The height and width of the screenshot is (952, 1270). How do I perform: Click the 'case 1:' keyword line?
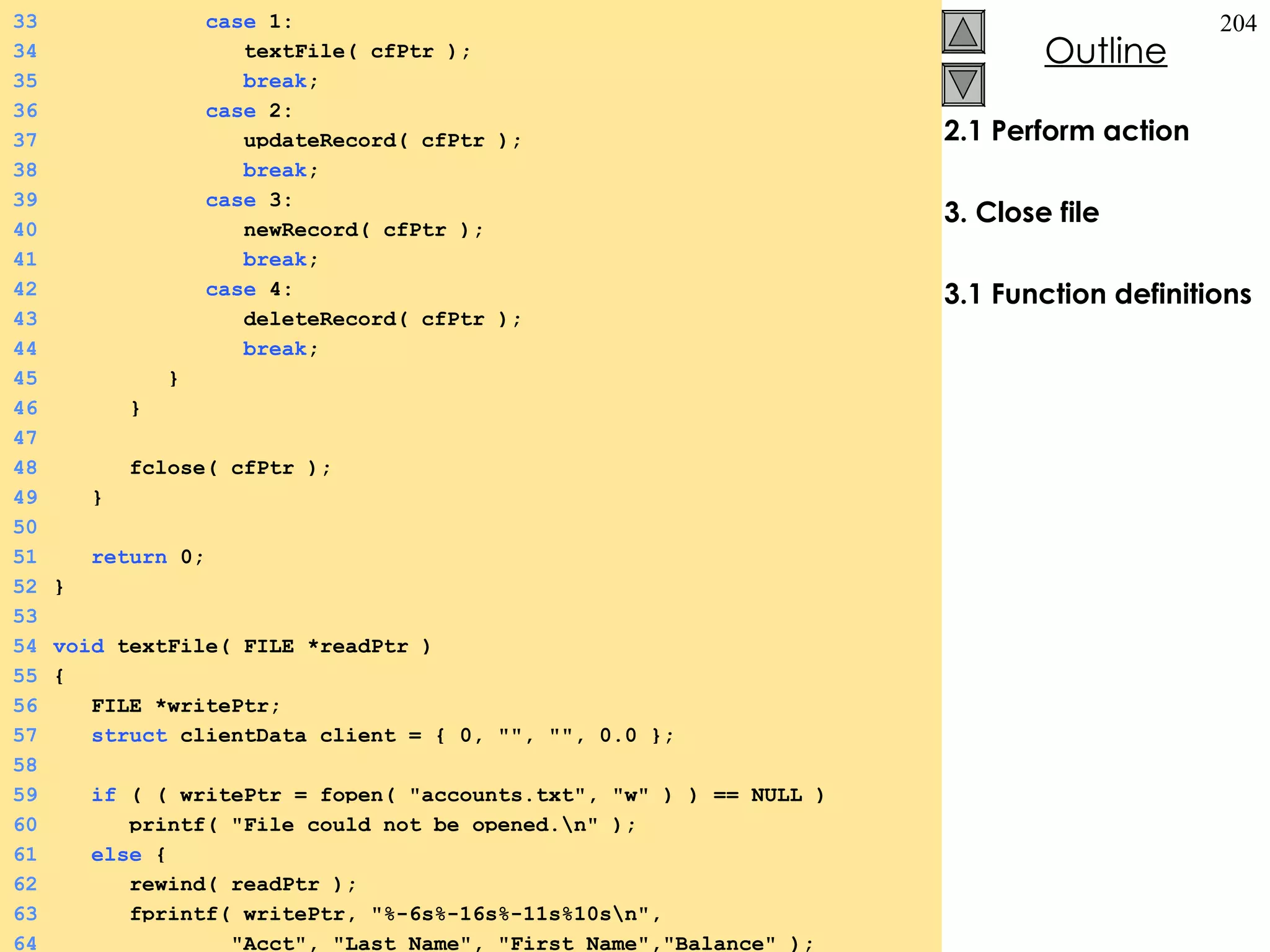click(249, 22)
